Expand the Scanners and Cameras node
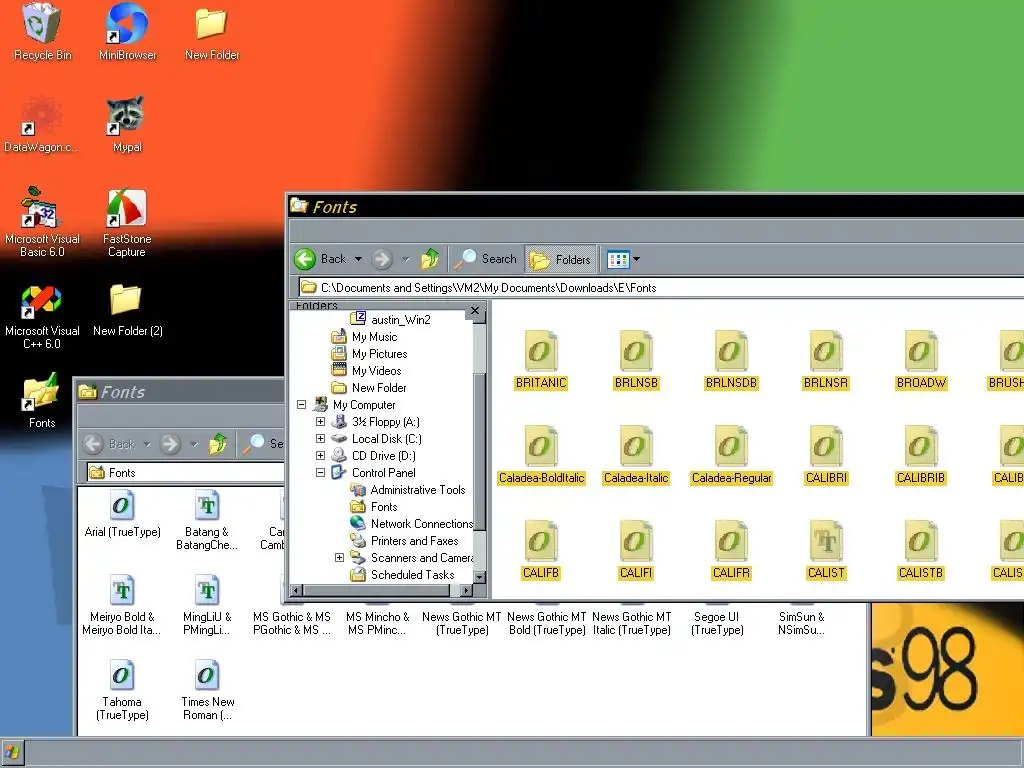 pyautogui.click(x=340, y=558)
